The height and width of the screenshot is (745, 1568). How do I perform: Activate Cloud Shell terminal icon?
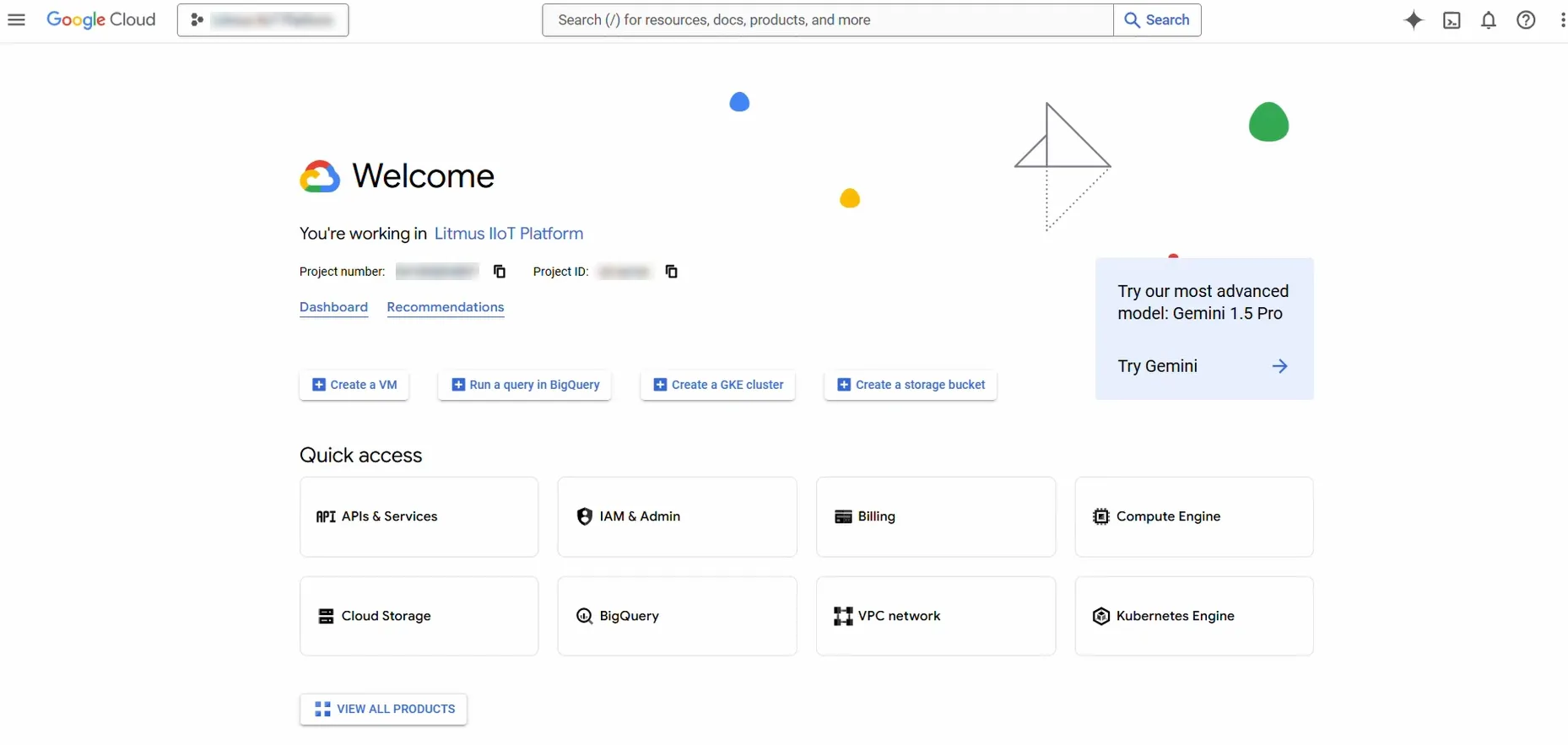(x=1452, y=20)
